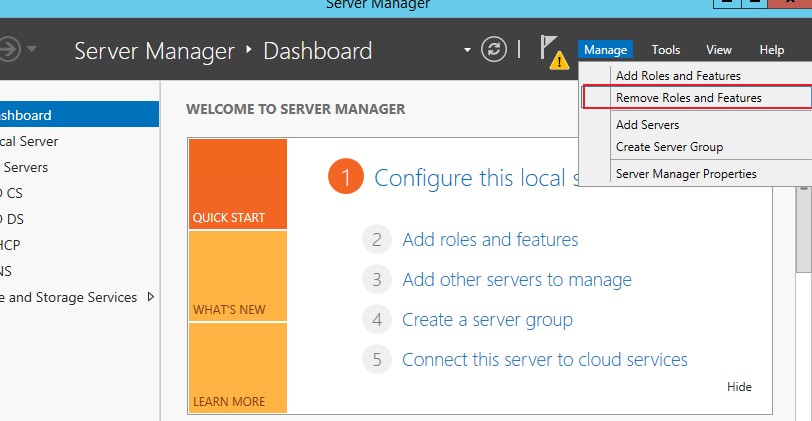This screenshot has height=421, width=812.
Task: Open DHCP in the sidebar
Action: (79, 245)
